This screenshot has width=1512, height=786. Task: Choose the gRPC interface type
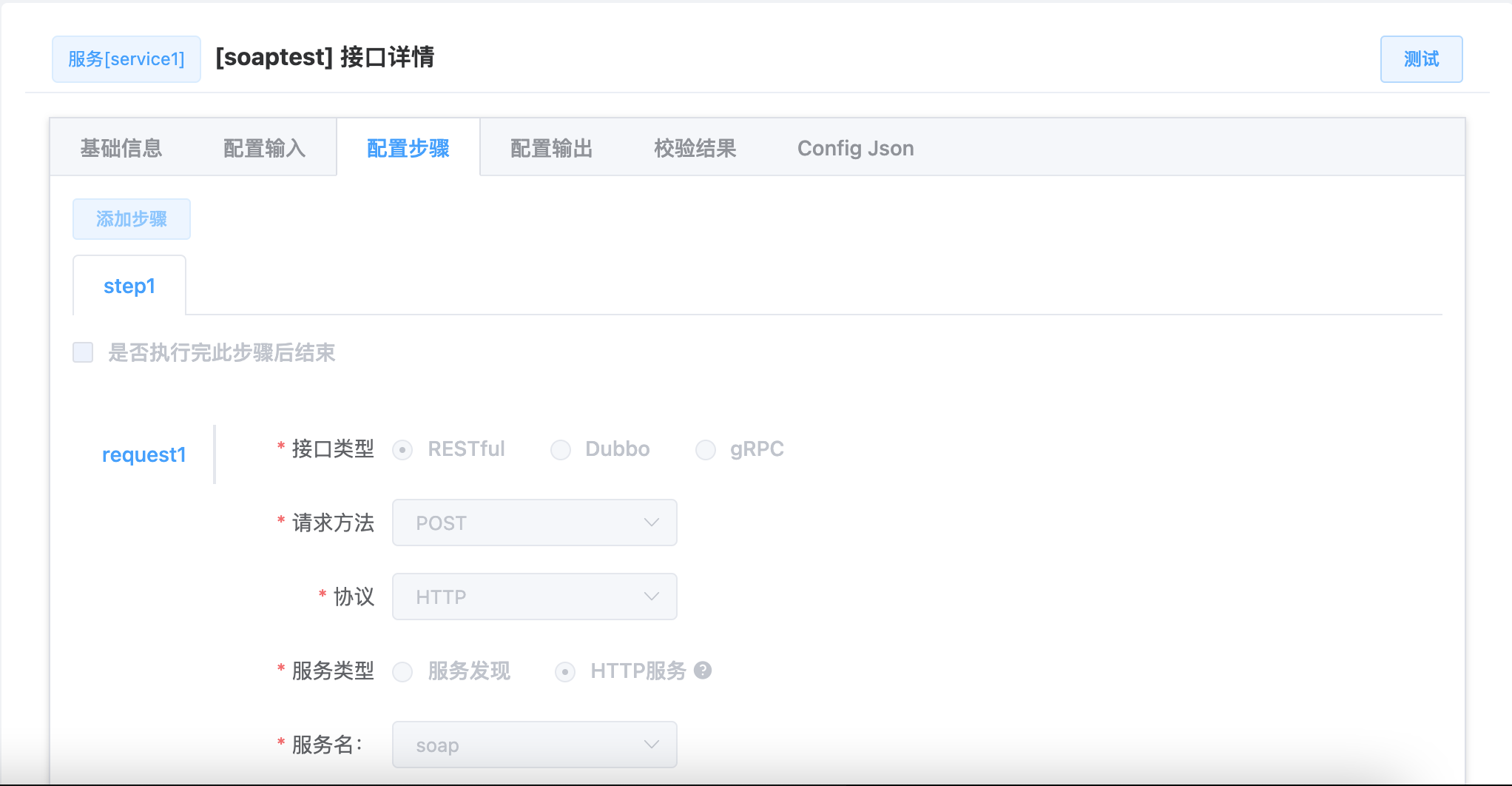pyautogui.click(x=706, y=450)
